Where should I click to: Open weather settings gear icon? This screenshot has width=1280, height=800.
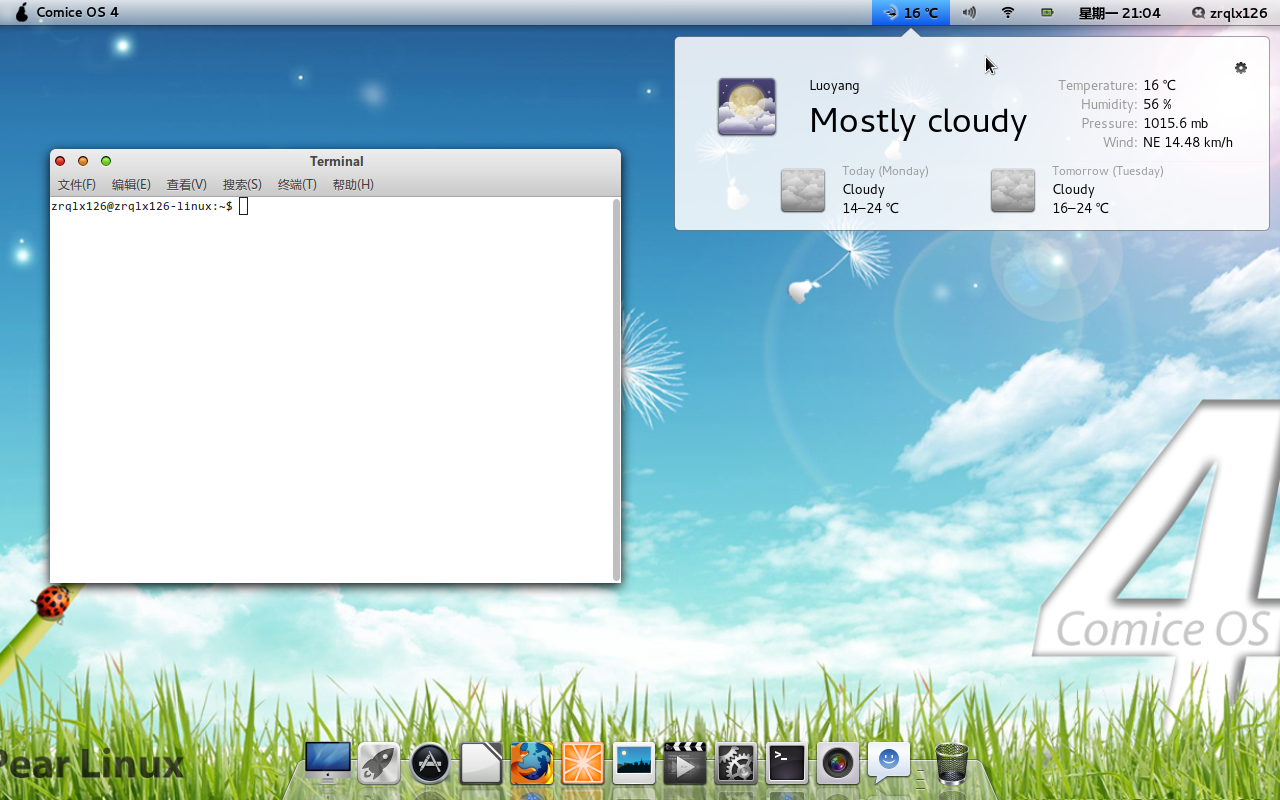[1241, 68]
